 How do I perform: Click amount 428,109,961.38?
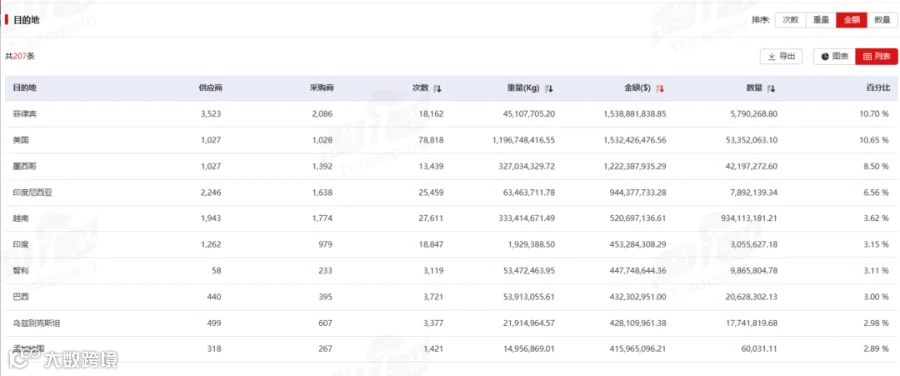point(639,323)
